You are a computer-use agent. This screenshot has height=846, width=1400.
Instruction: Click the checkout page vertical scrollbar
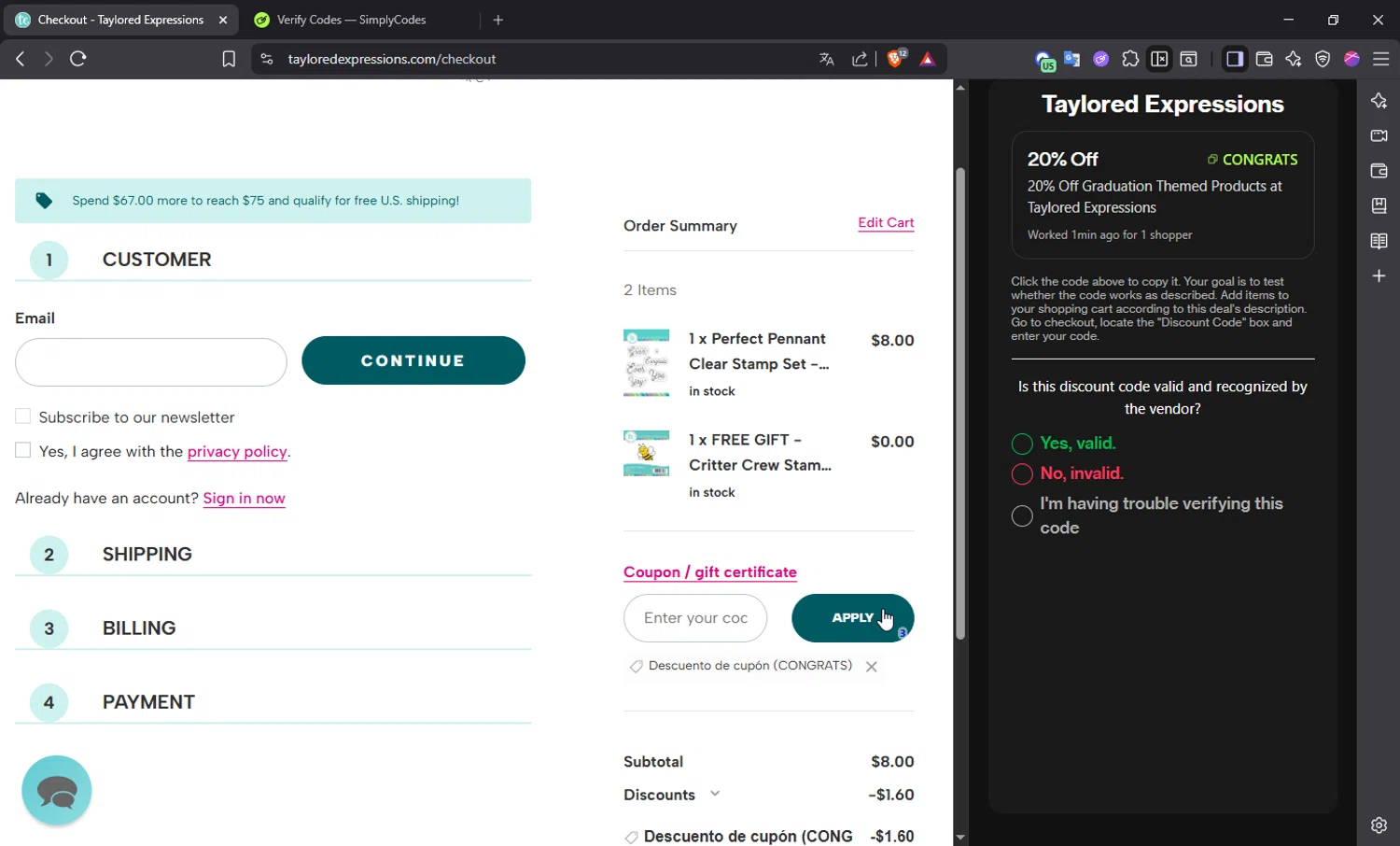[x=960, y=403]
